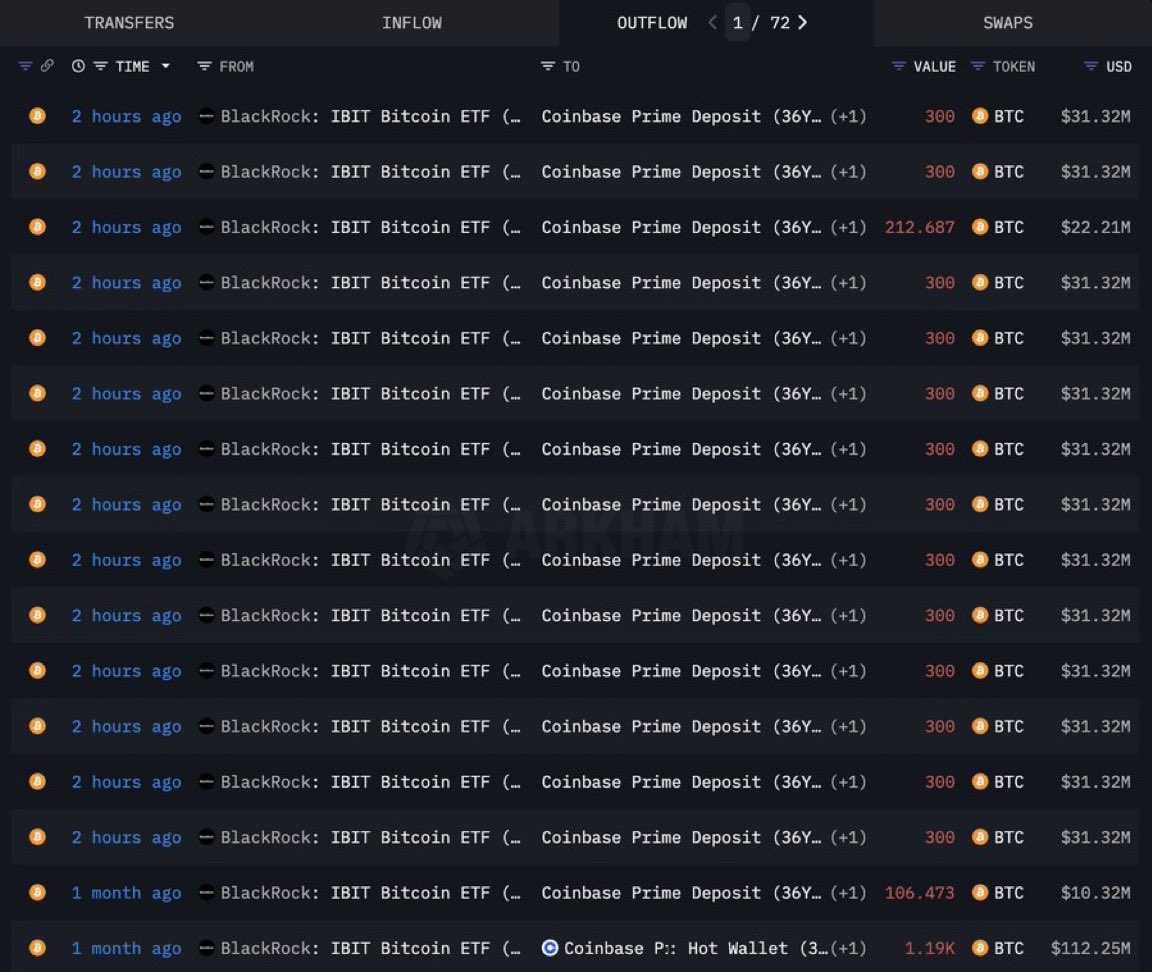1152x972 pixels.
Task: Switch to the INFLOW tab
Action: tap(412, 22)
